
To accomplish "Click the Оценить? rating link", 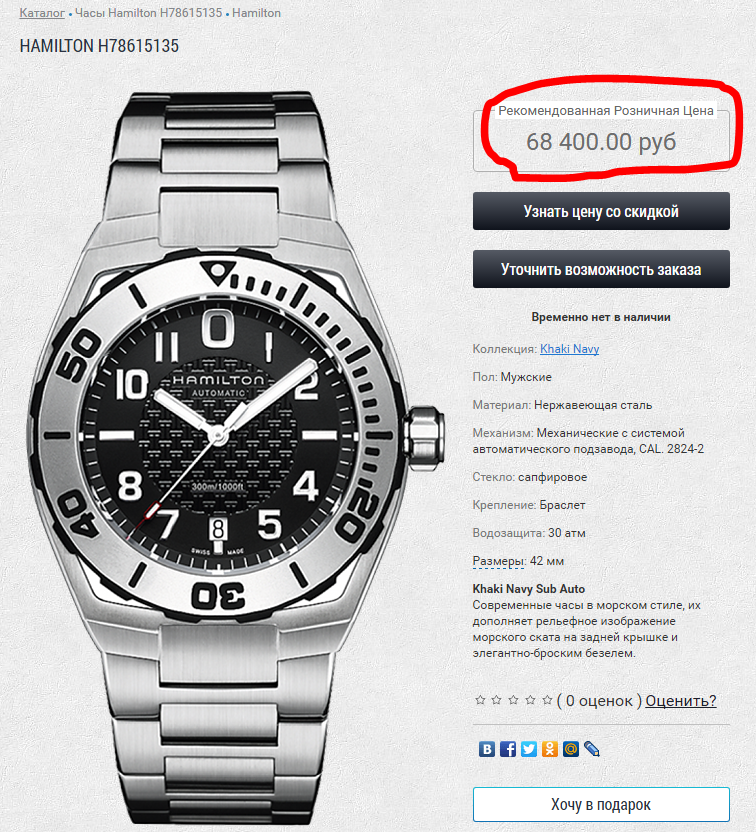I will click(681, 700).
